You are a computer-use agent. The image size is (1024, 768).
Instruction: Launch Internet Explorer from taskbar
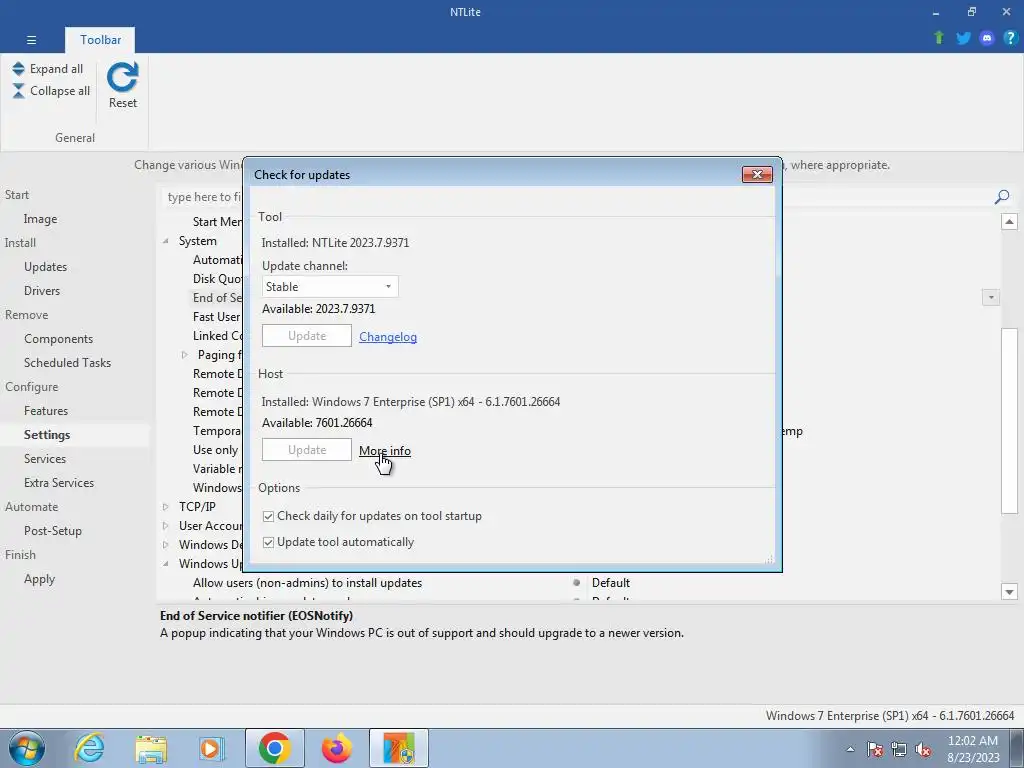[89, 748]
